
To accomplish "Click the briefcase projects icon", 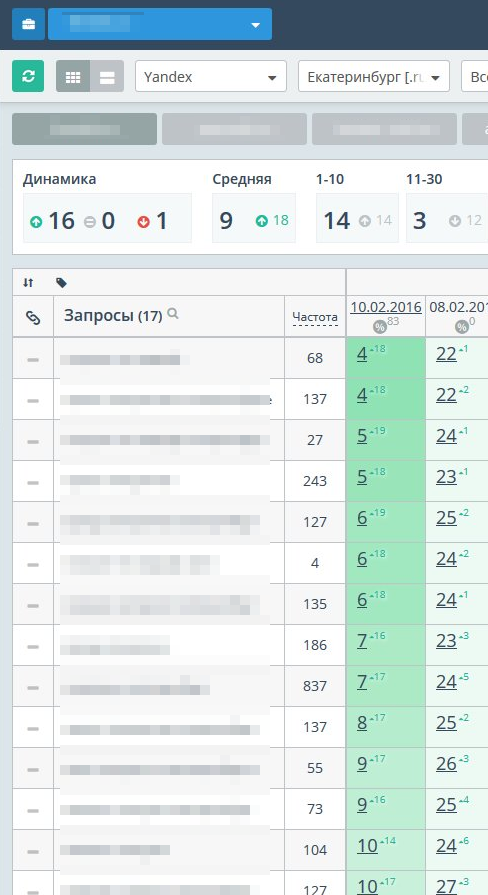I will tap(28, 24).
